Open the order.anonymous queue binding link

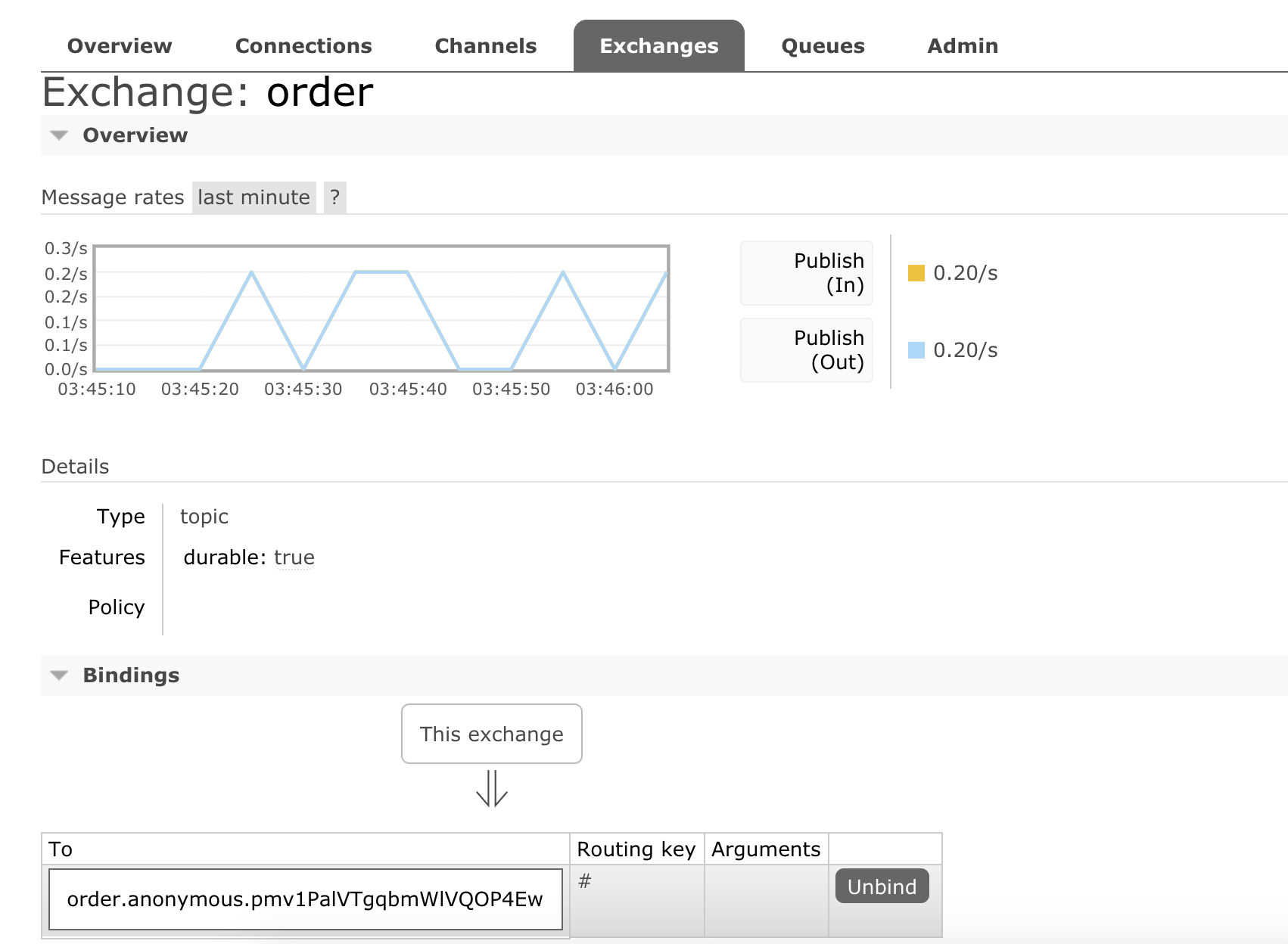pyautogui.click(x=305, y=899)
